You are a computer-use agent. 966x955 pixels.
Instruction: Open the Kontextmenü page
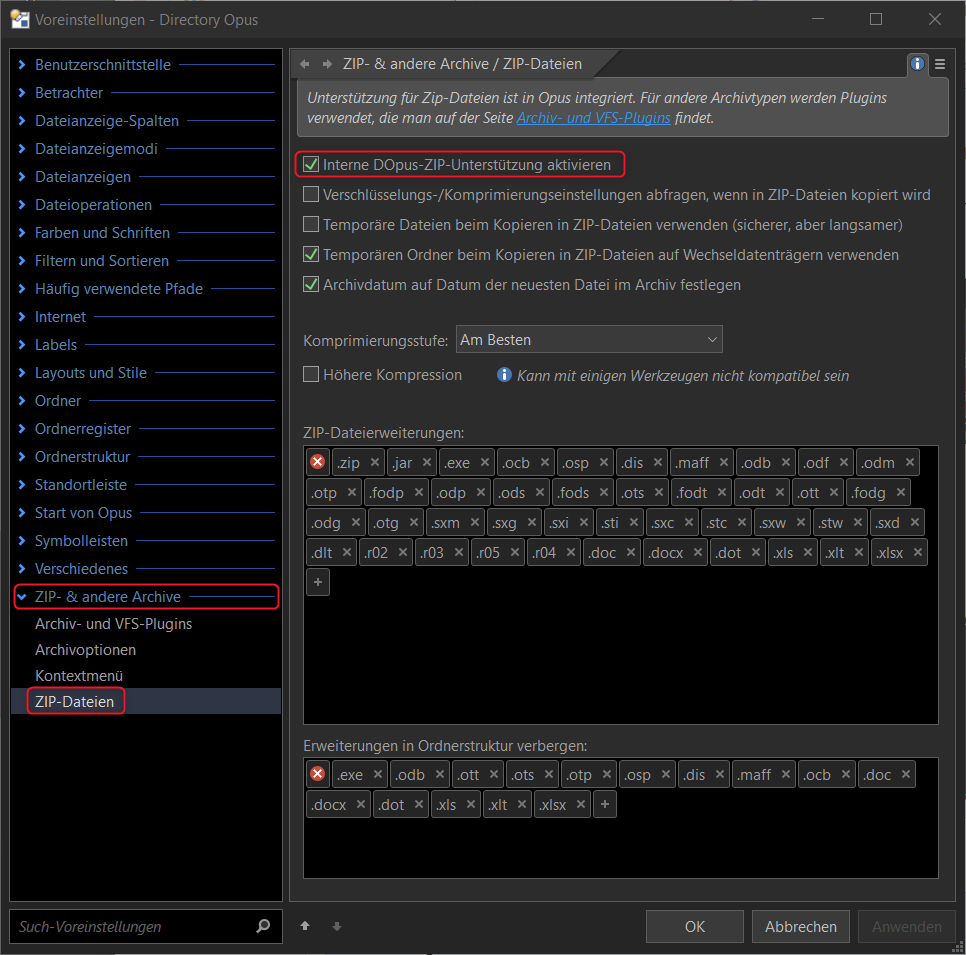click(x=79, y=676)
